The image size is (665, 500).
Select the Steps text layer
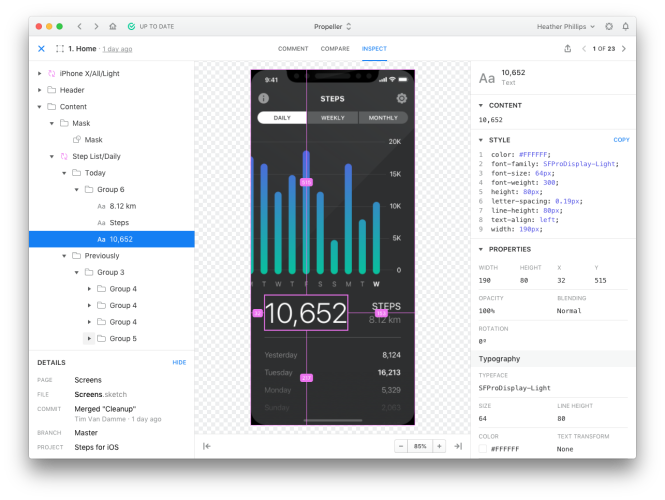tap(112, 223)
